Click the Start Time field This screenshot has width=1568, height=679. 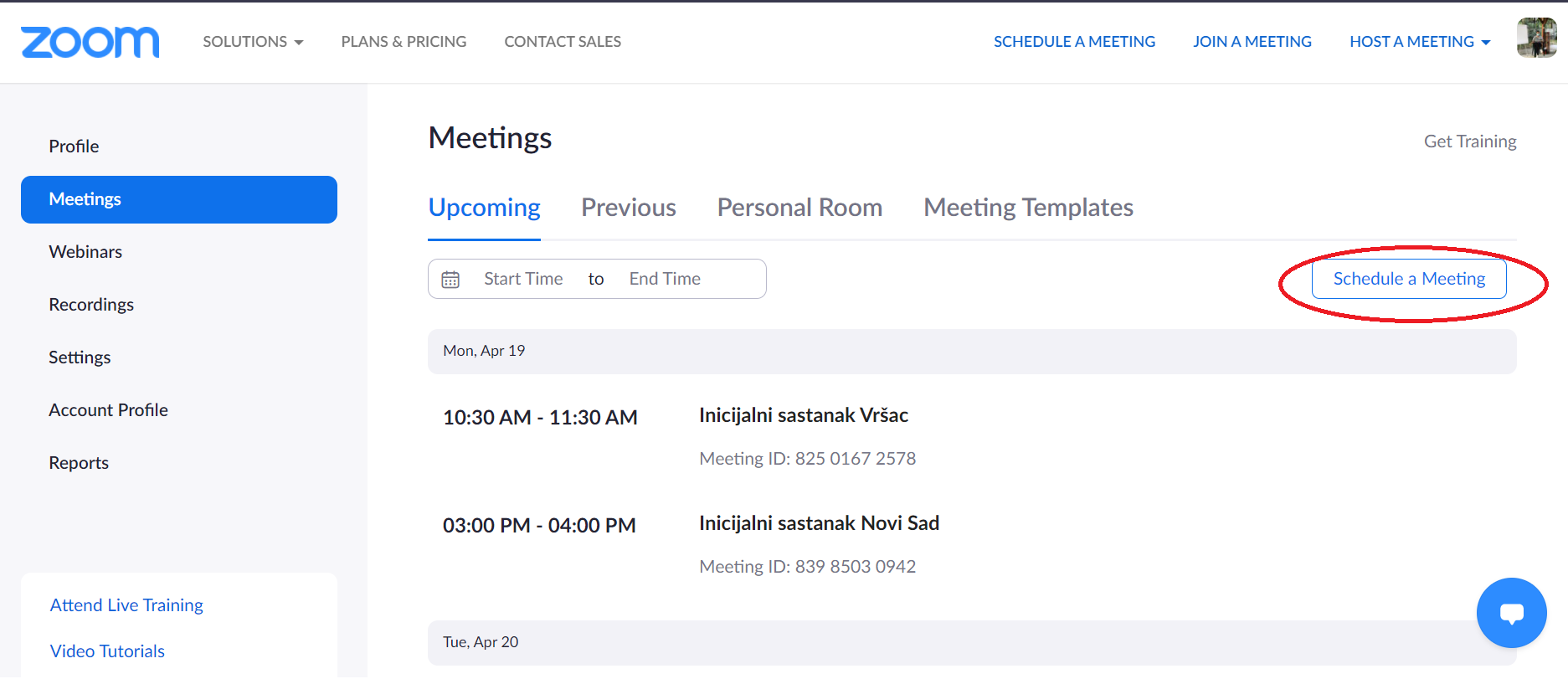523,279
